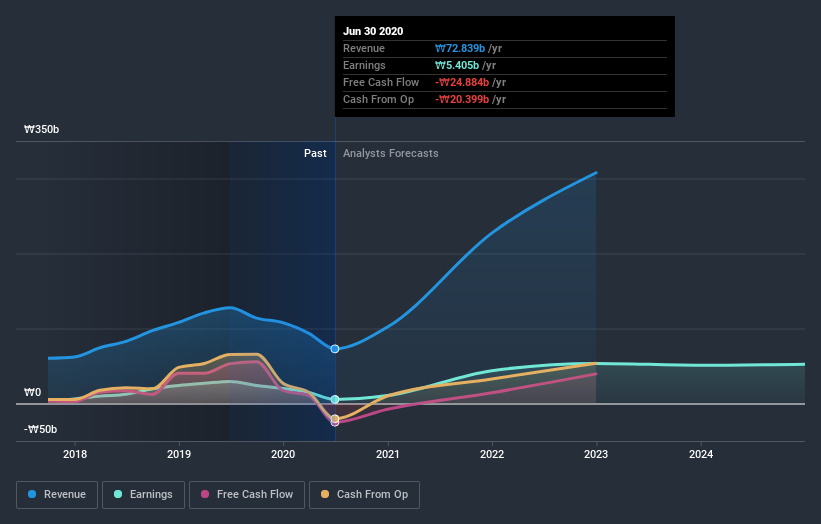Click the Cash From Op orange data point marker
This screenshot has width=821, height=524.
[335, 418]
